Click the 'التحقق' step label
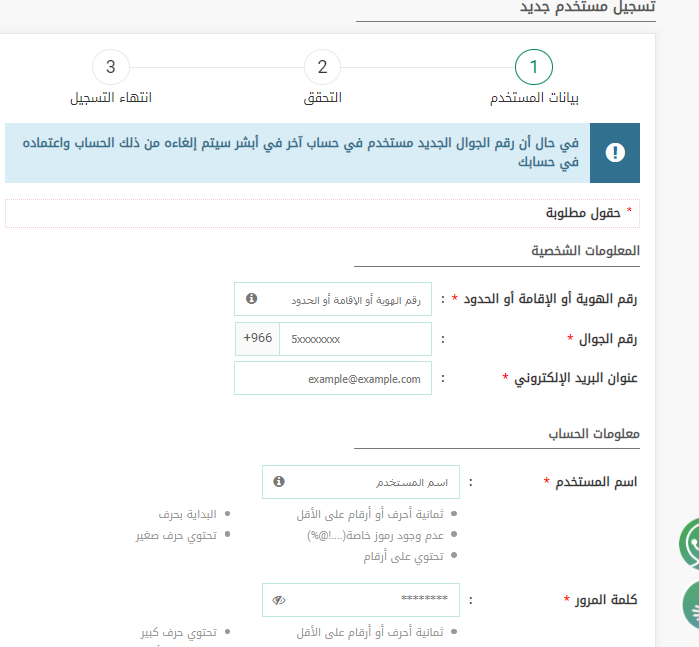The image size is (699, 647). point(322,98)
